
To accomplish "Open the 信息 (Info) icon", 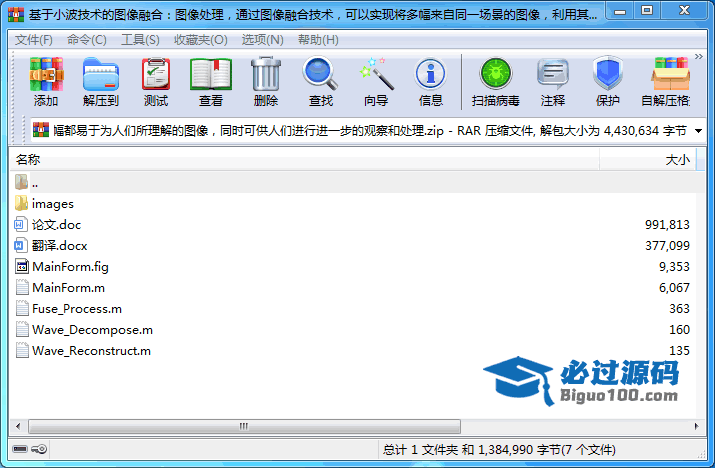I will pos(430,73).
